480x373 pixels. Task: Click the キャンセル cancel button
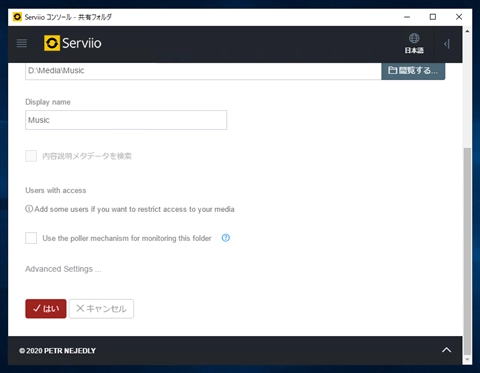pyautogui.click(x=101, y=309)
